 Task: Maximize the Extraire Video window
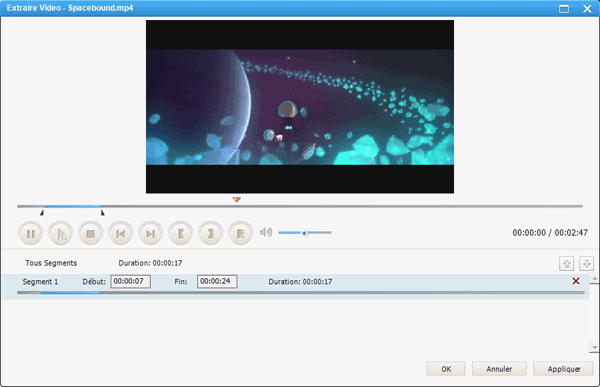pyautogui.click(x=564, y=8)
